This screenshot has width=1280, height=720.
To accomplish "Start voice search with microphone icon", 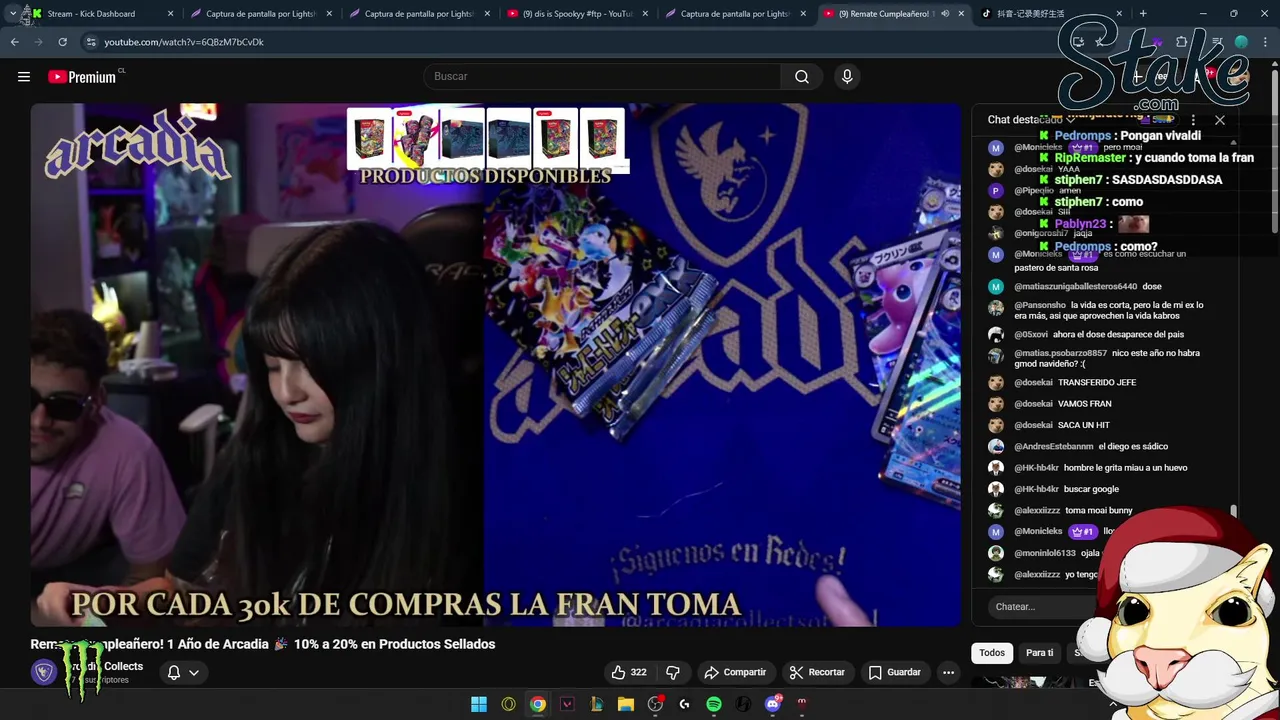I will click(847, 77).
